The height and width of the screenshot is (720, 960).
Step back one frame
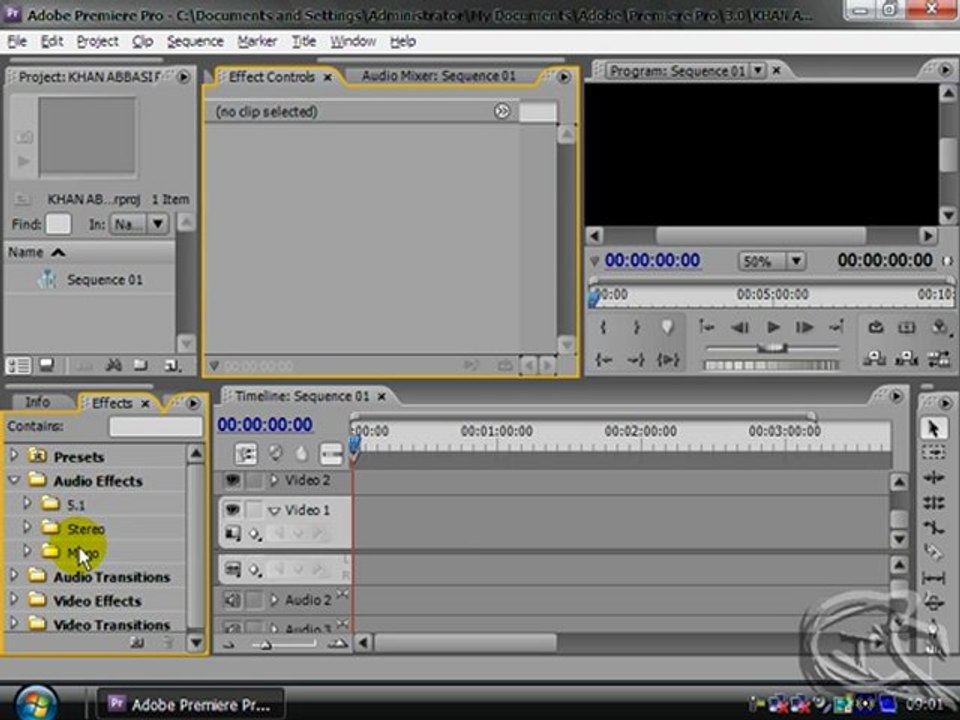[x=740, y=328]
